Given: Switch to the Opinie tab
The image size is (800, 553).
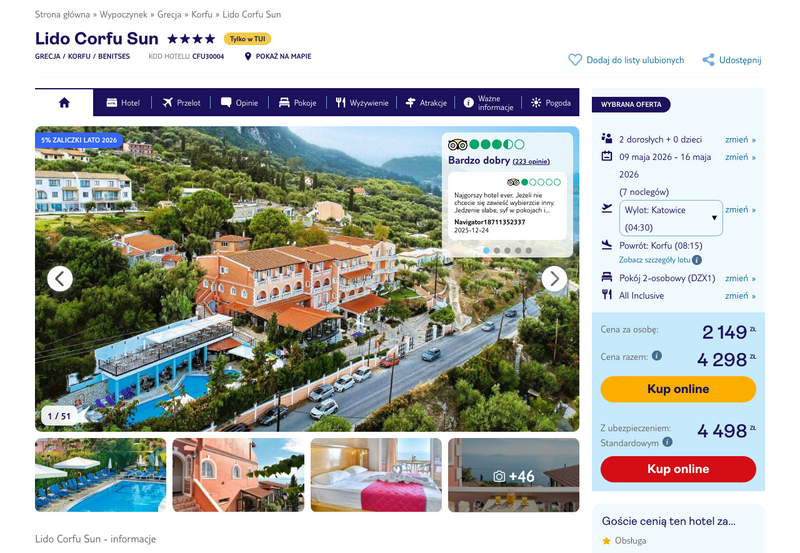Looking at the screenshot, I should coord(239,103).
